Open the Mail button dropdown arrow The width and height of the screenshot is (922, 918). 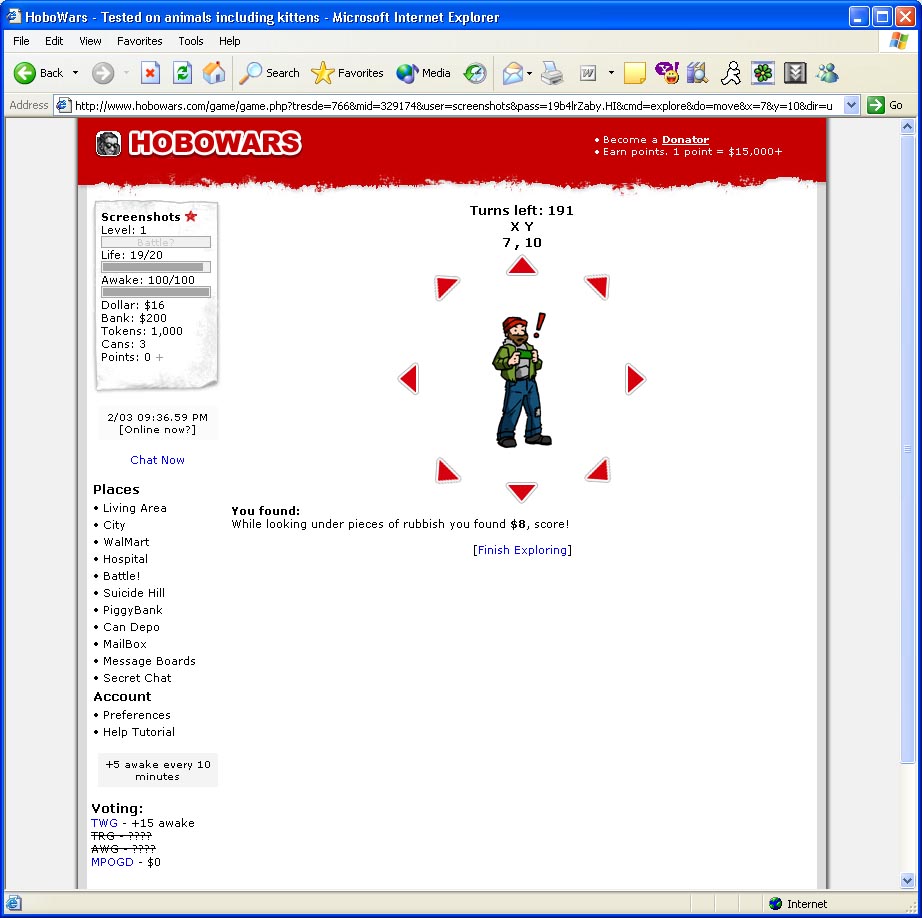pyautogui.click(x=529, y=73)
